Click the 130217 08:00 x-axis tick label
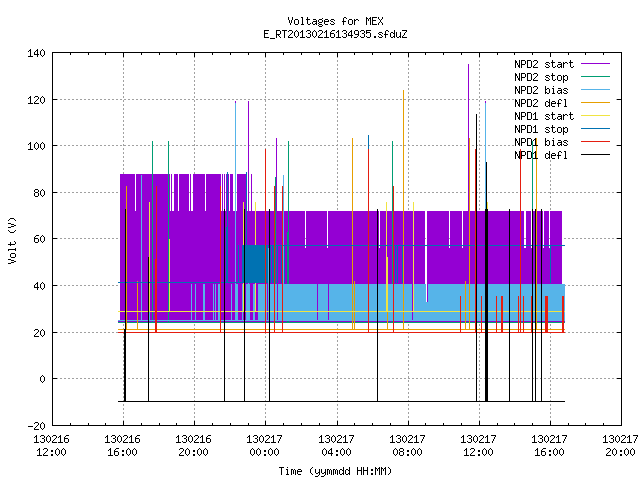The image size is (640, 480). click(x=407, y=446)
